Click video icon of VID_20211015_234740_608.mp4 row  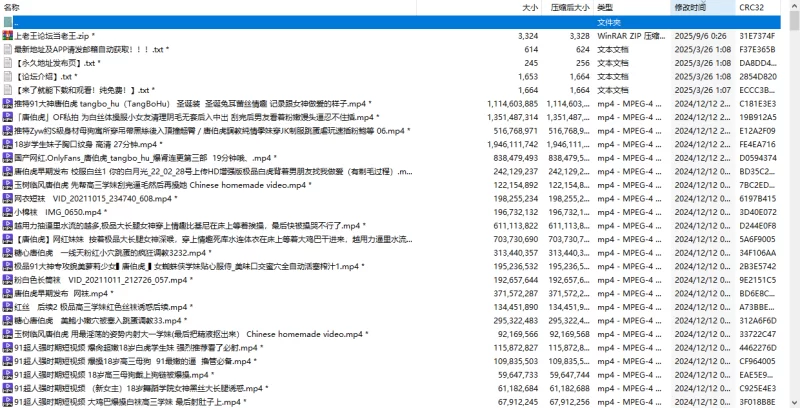tap(7, 198)
